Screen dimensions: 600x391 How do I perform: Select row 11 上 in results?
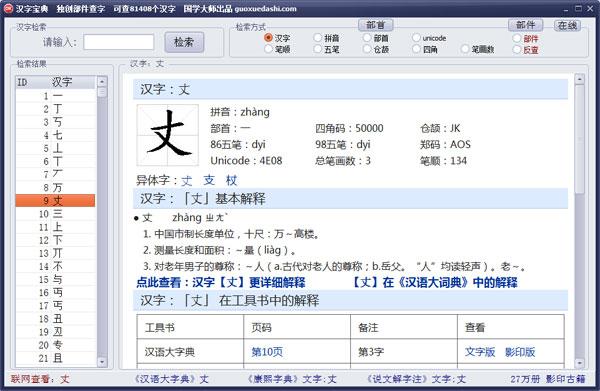click(55, 227)
